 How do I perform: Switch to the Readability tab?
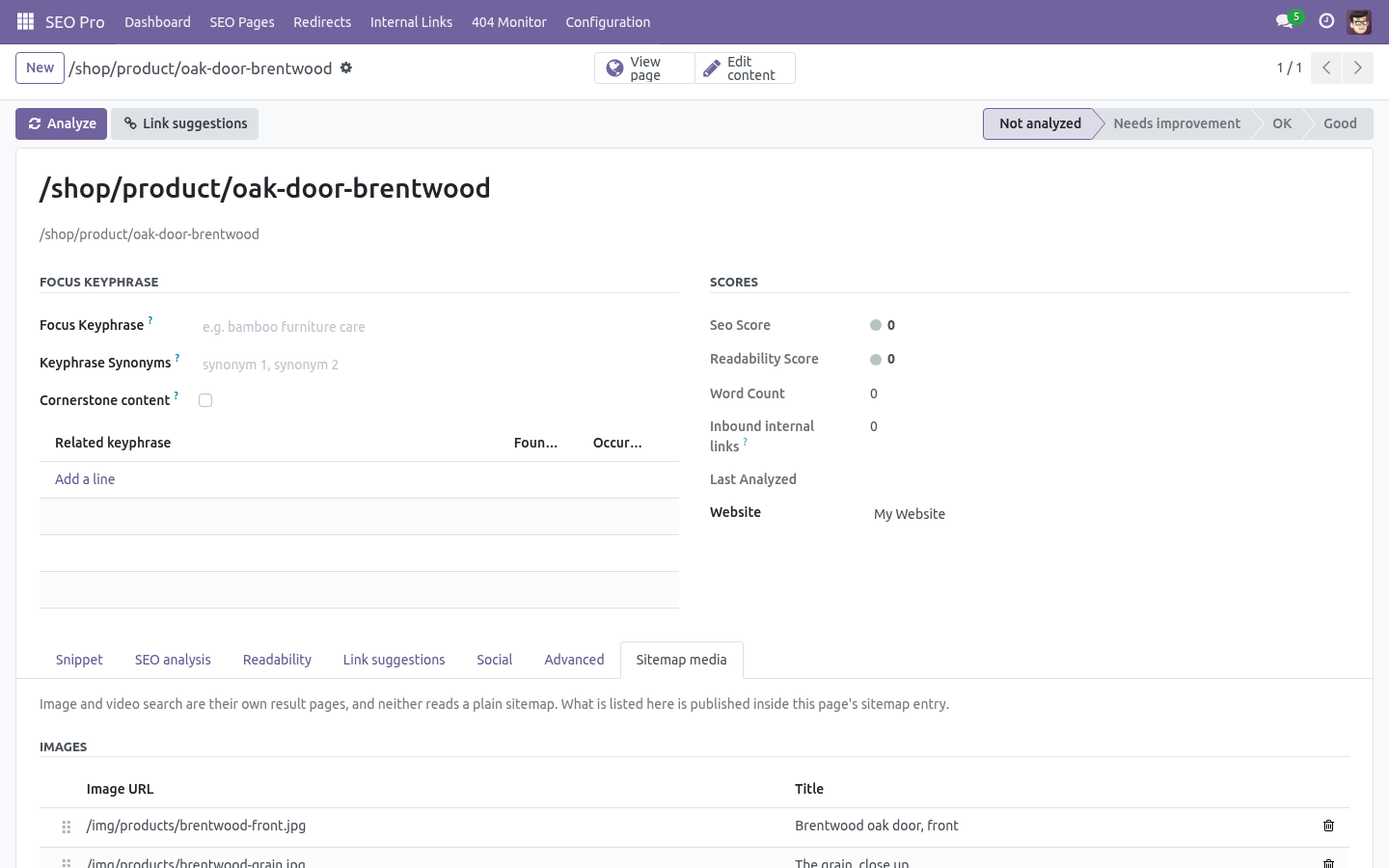tap(277, 660)
